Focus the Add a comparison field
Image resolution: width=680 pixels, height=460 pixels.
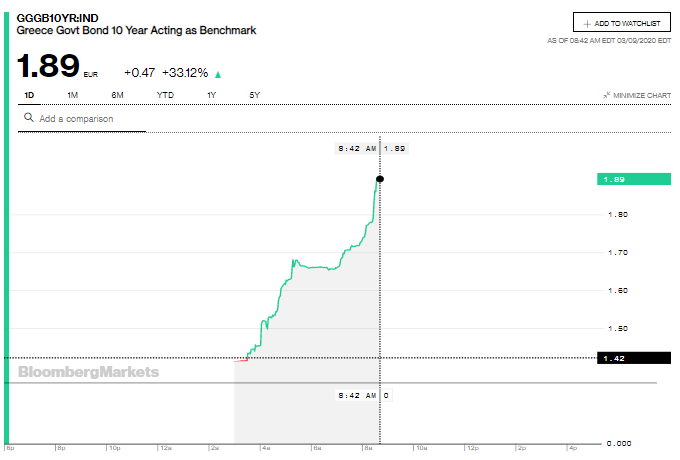click(90, 119)
